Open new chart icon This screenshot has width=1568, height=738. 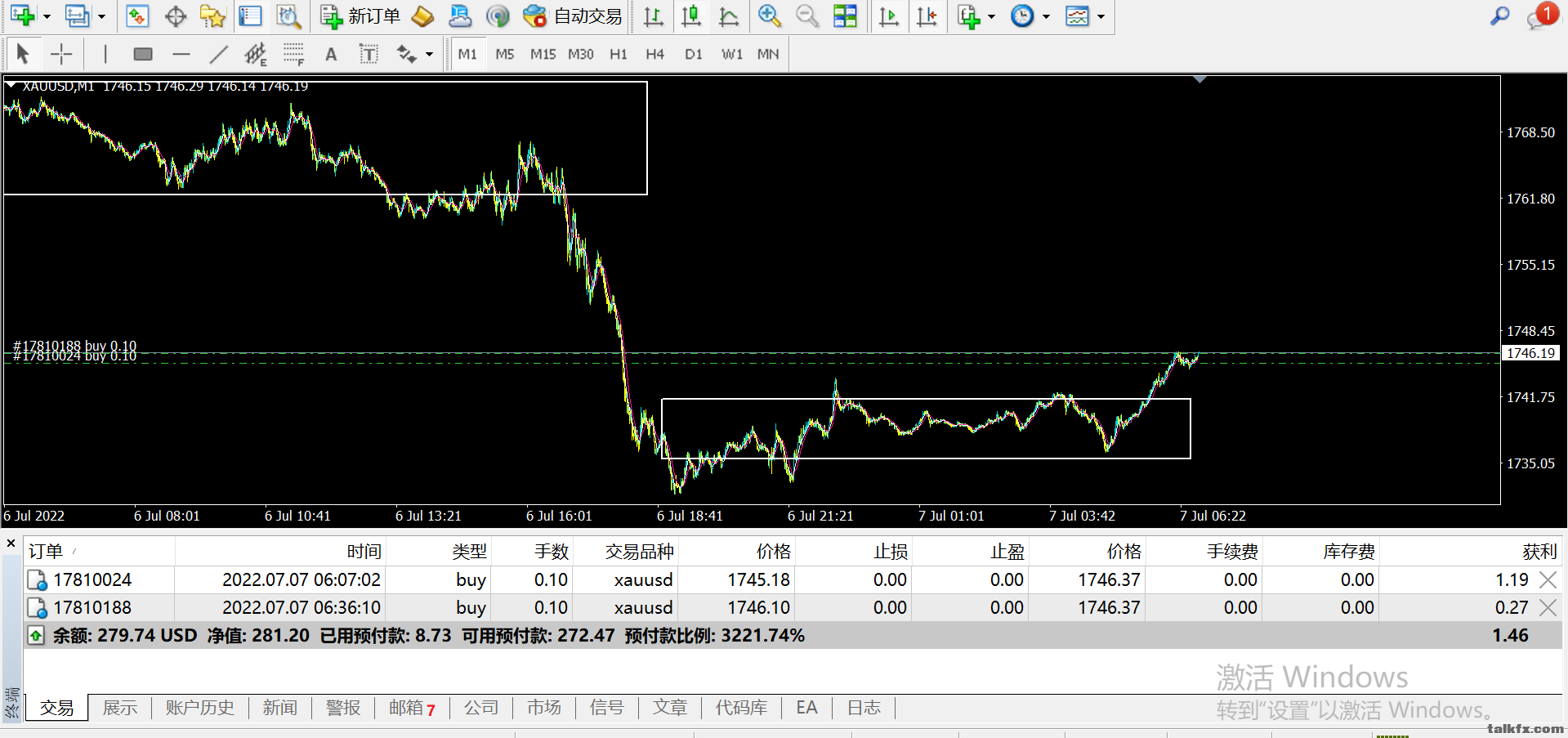coord(22,16)
